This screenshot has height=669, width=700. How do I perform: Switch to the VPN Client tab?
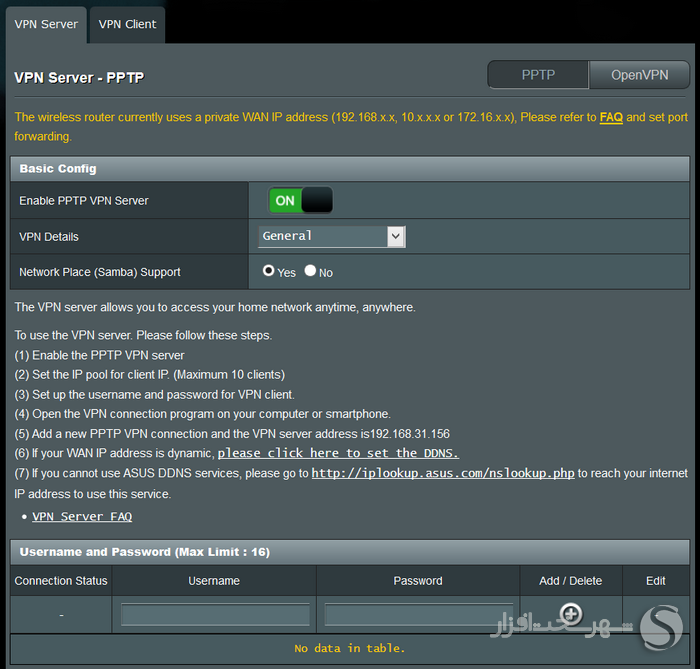[127, 25]
